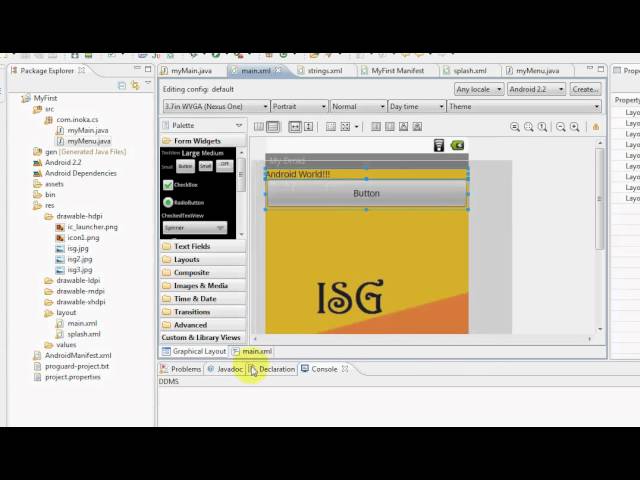Image resolution: width=640 pixels, height=480 pixels.
Task: Select CheckBox widget in palette
Action: 180,185
